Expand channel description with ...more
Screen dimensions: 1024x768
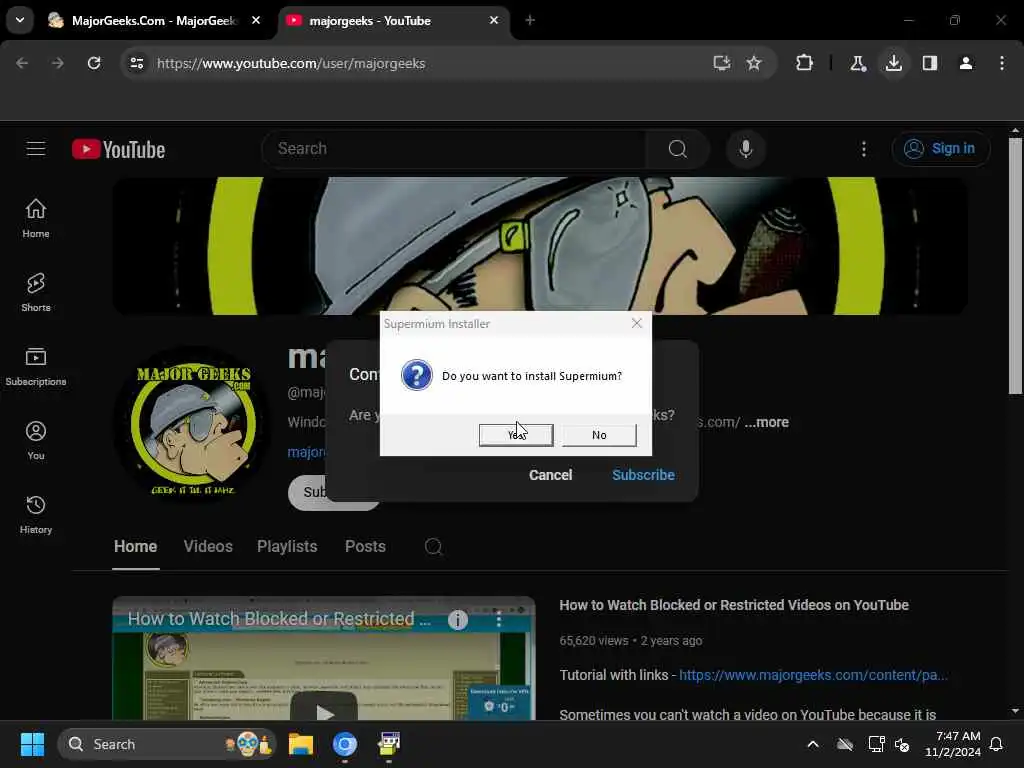(767, 423)
